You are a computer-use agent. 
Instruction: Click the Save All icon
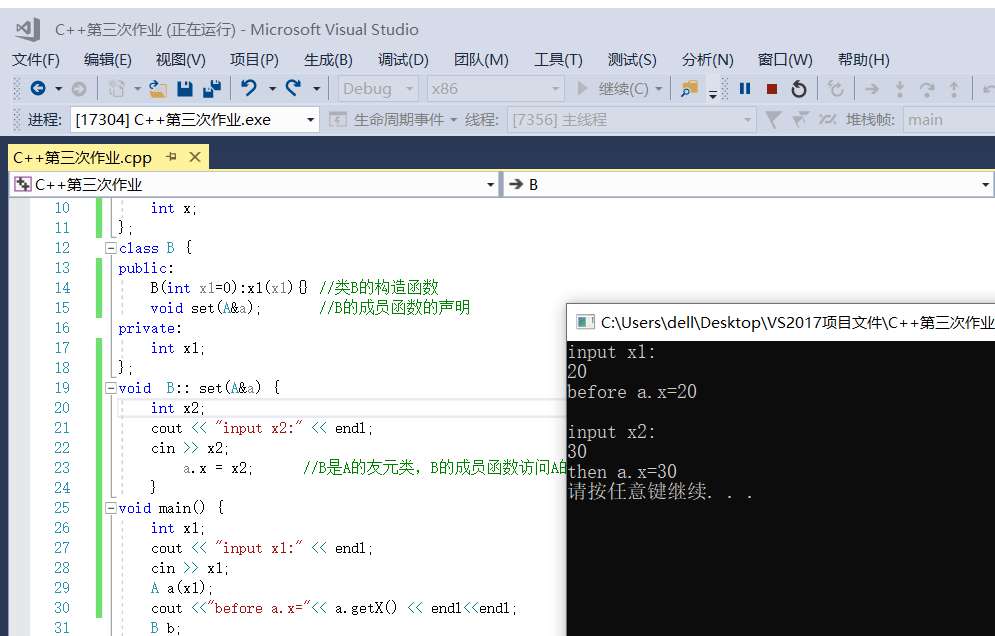(211, 89)
